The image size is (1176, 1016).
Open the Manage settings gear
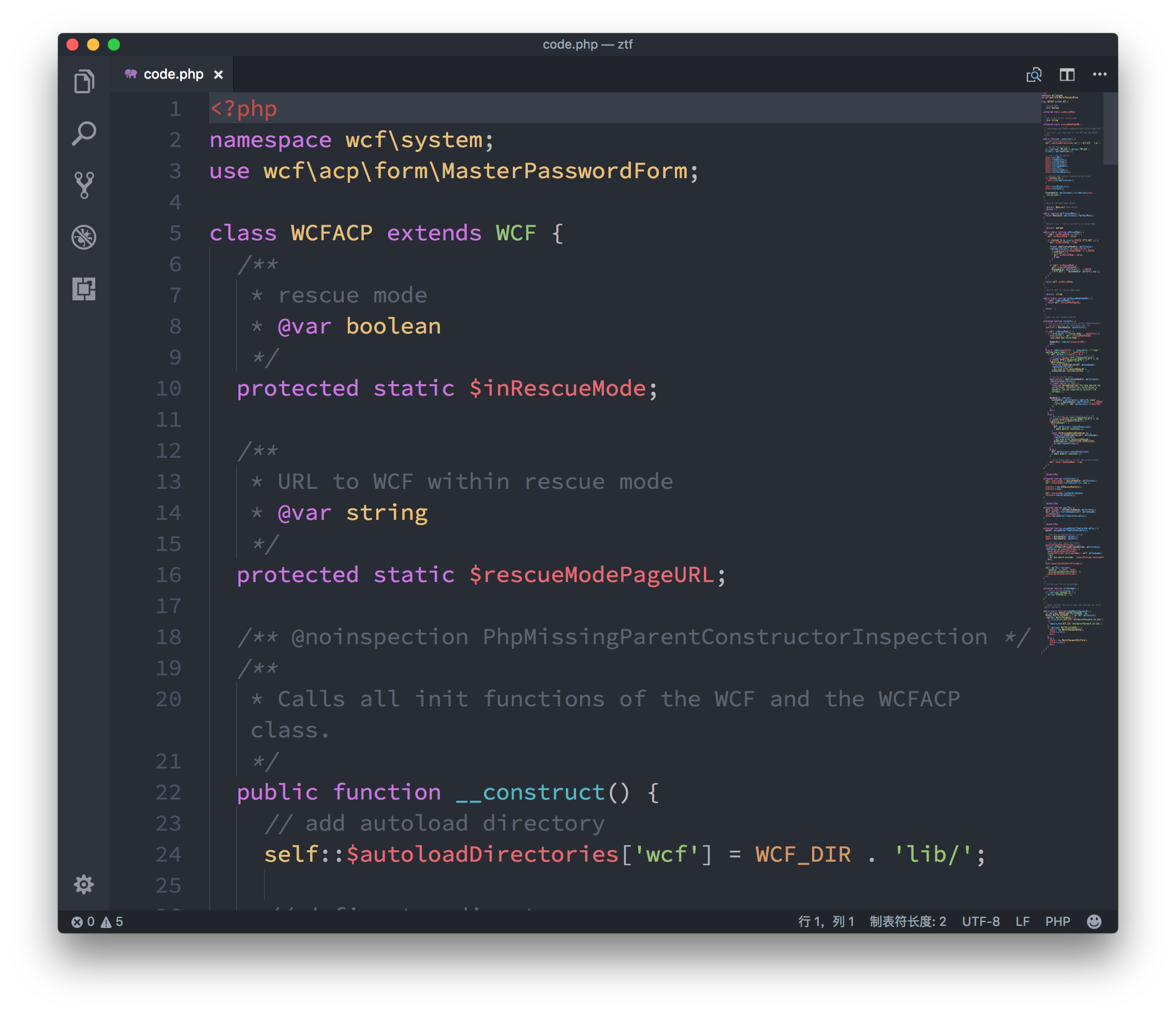(84, 884)
